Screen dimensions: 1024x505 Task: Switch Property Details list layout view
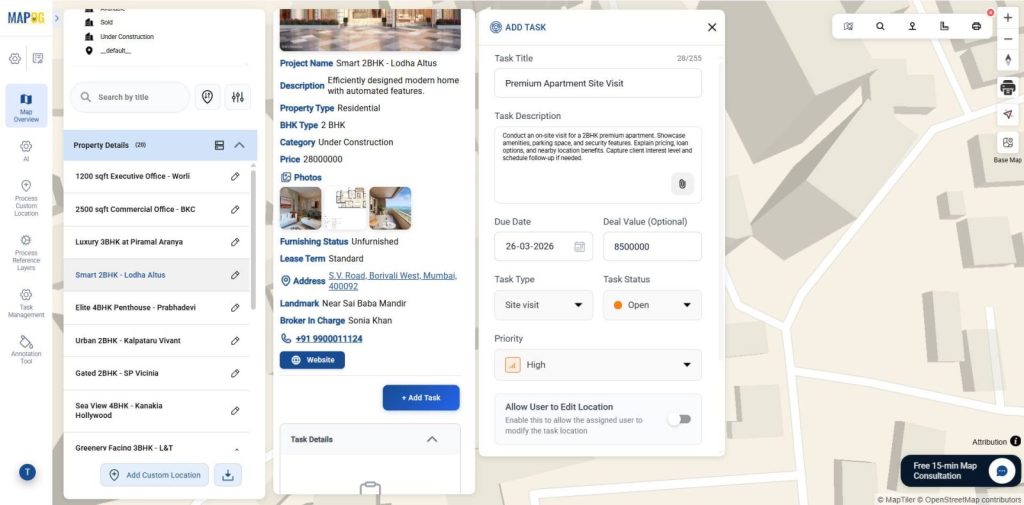[219, 145]
